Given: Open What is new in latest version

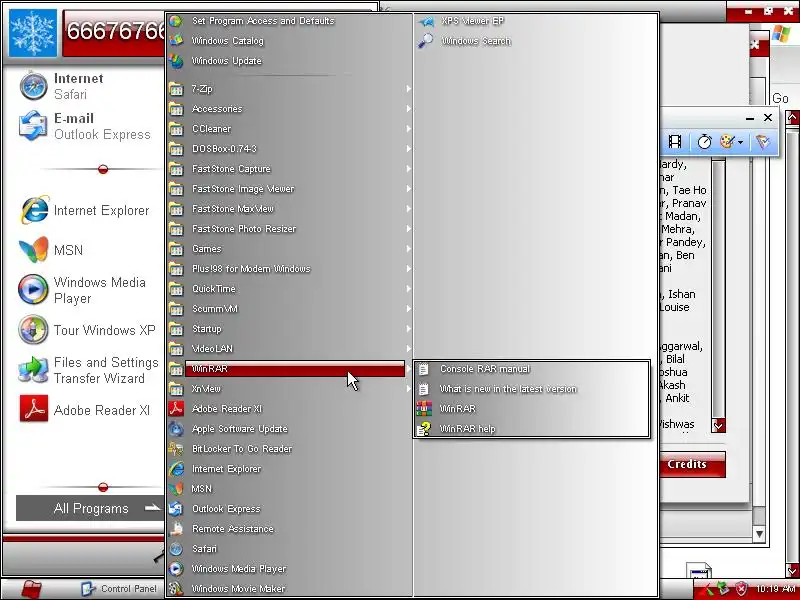Looking at the screenshot, I should 532,389.
